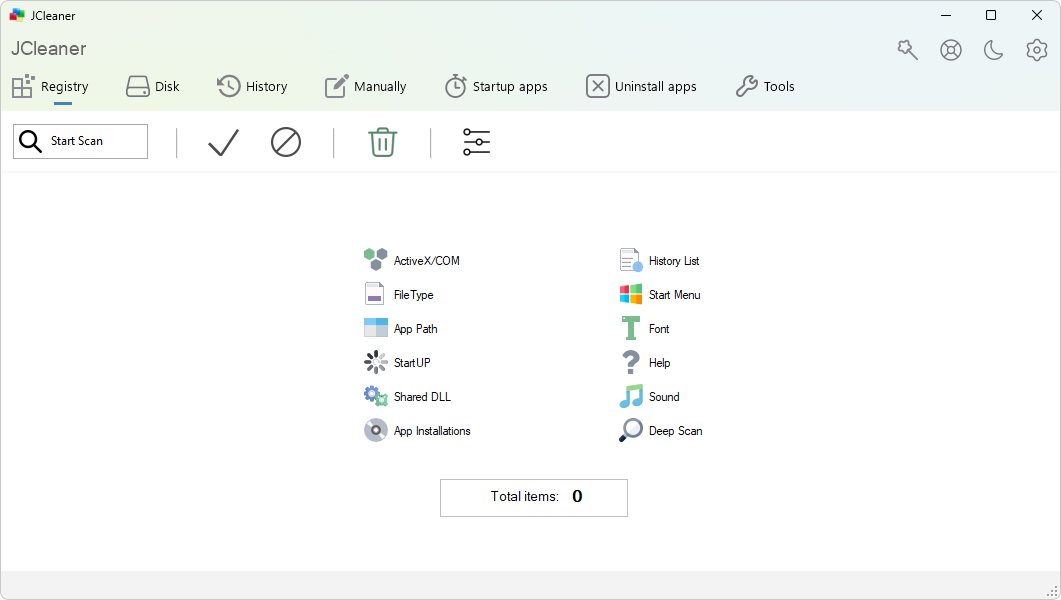The width and height of the screenshot is (1061, 600).
Task: Select the Help category label
Action: (660, 363)
